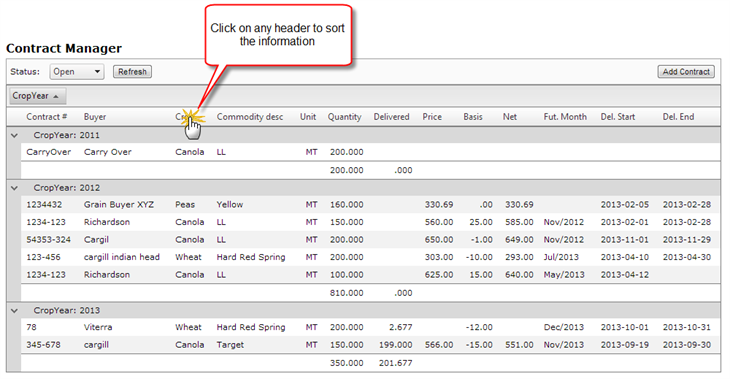730x379 pixels.
Task: Click the 330.69 price cell
Action: coord(439,205)
